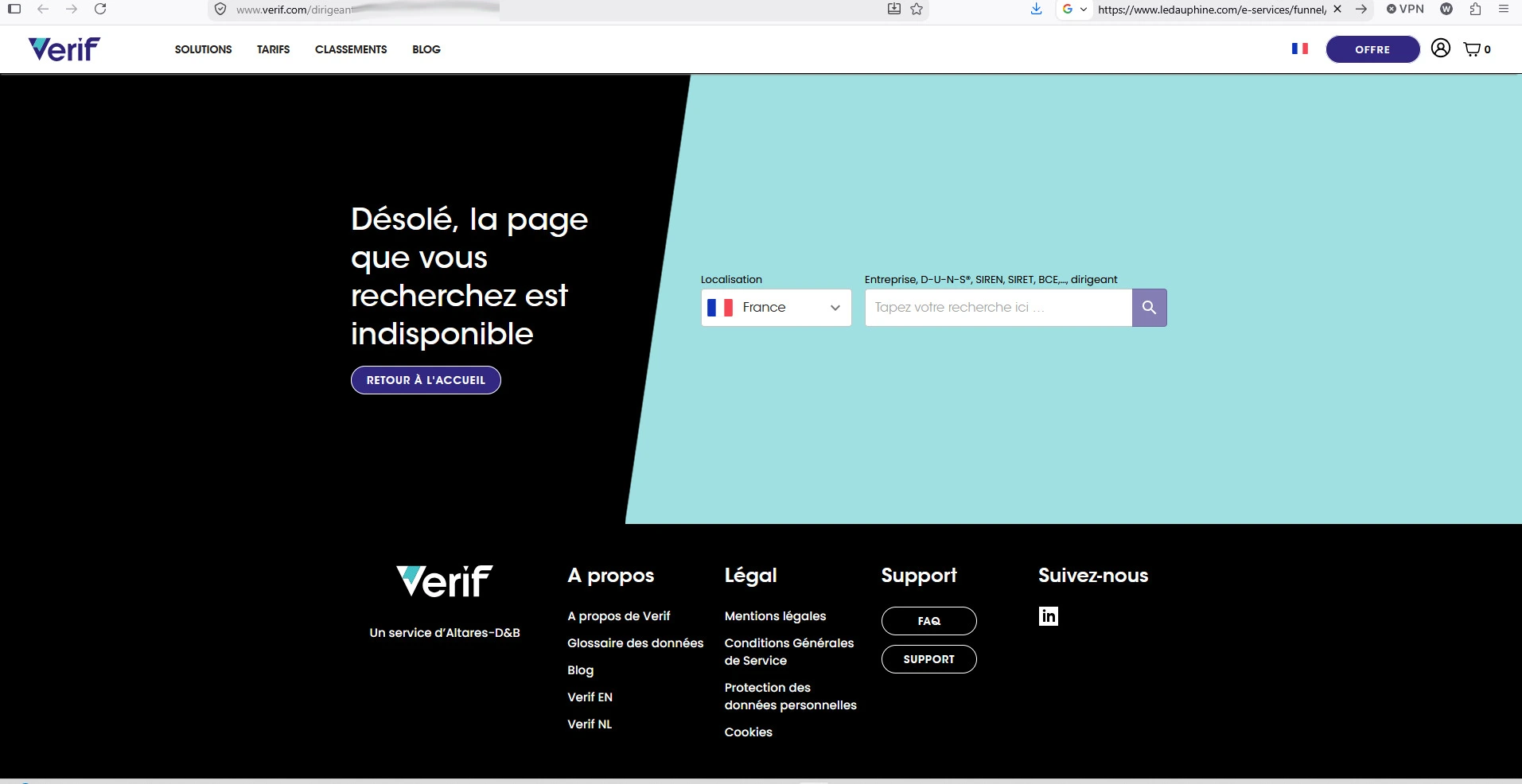The width and height of the screenshot is (1522, 784).
Task: Open the user account icon
Action: pos(1441,49)
